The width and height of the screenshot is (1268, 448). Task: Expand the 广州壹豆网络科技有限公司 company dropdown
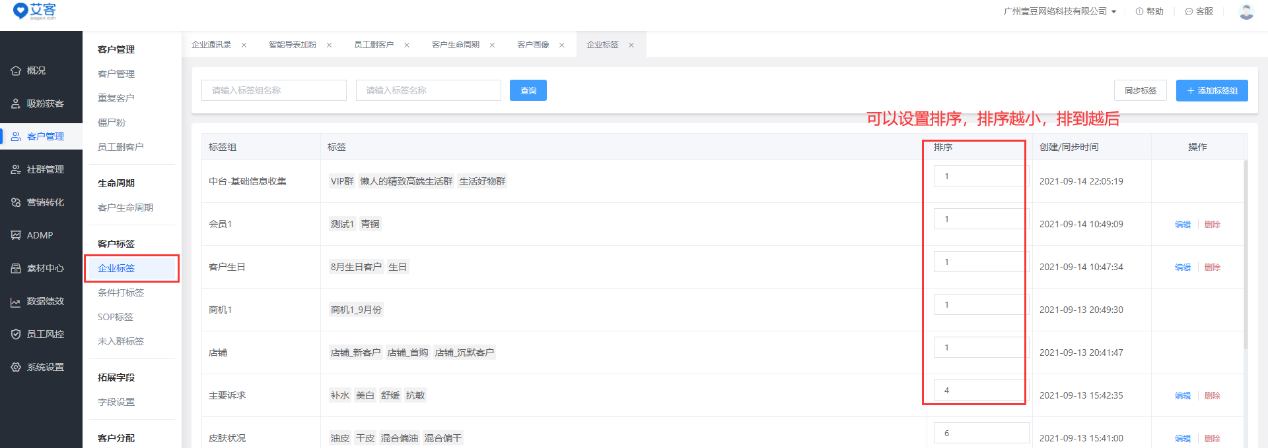pos(1060,12)
